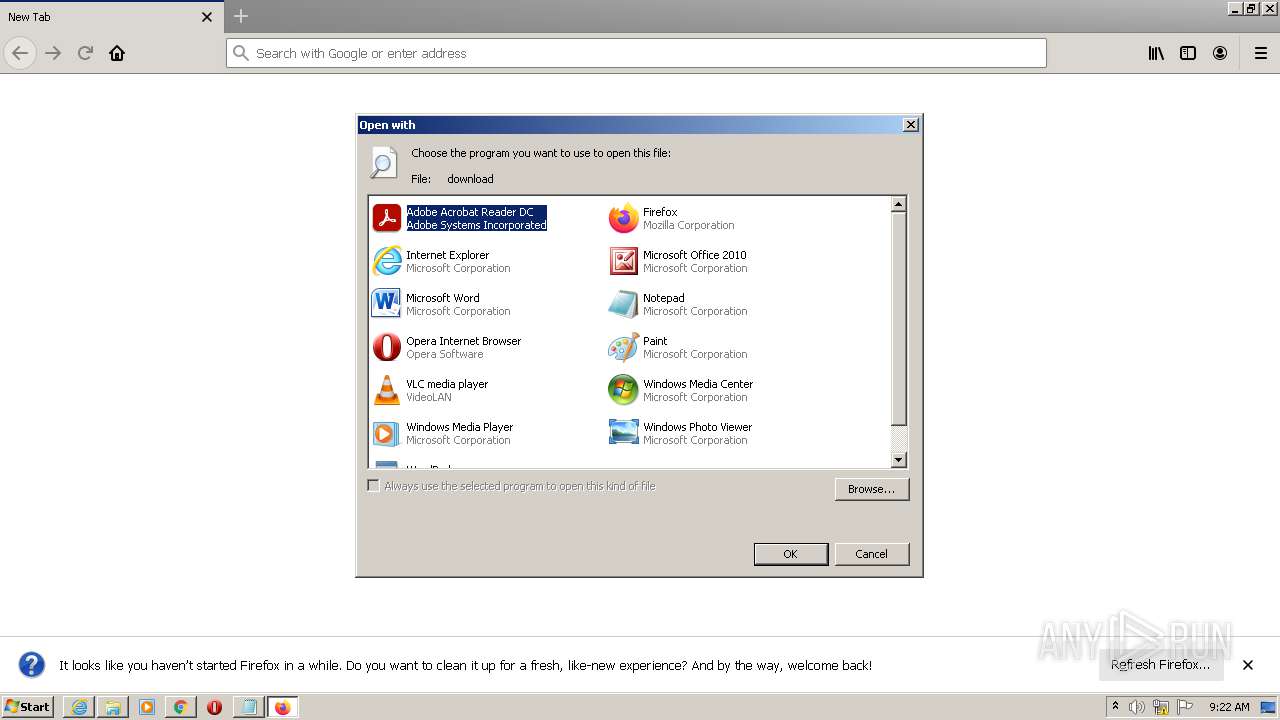Focus the Search with Google address bar
This screenshot has width=1280, height=720.
[x=636, y=53]
